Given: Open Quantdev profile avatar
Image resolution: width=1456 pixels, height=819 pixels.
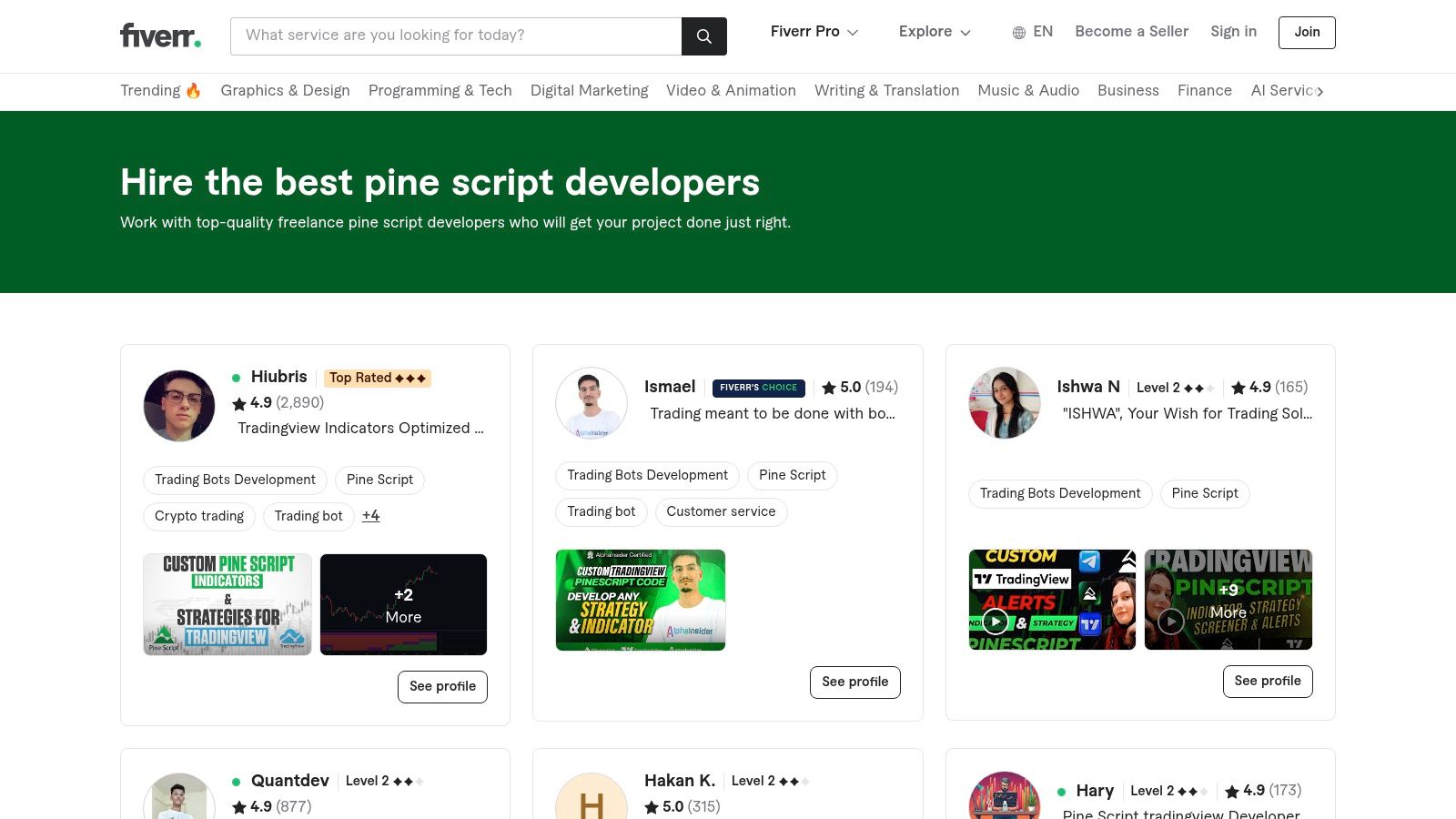Looking at the screenshot, I should point(179,796).
